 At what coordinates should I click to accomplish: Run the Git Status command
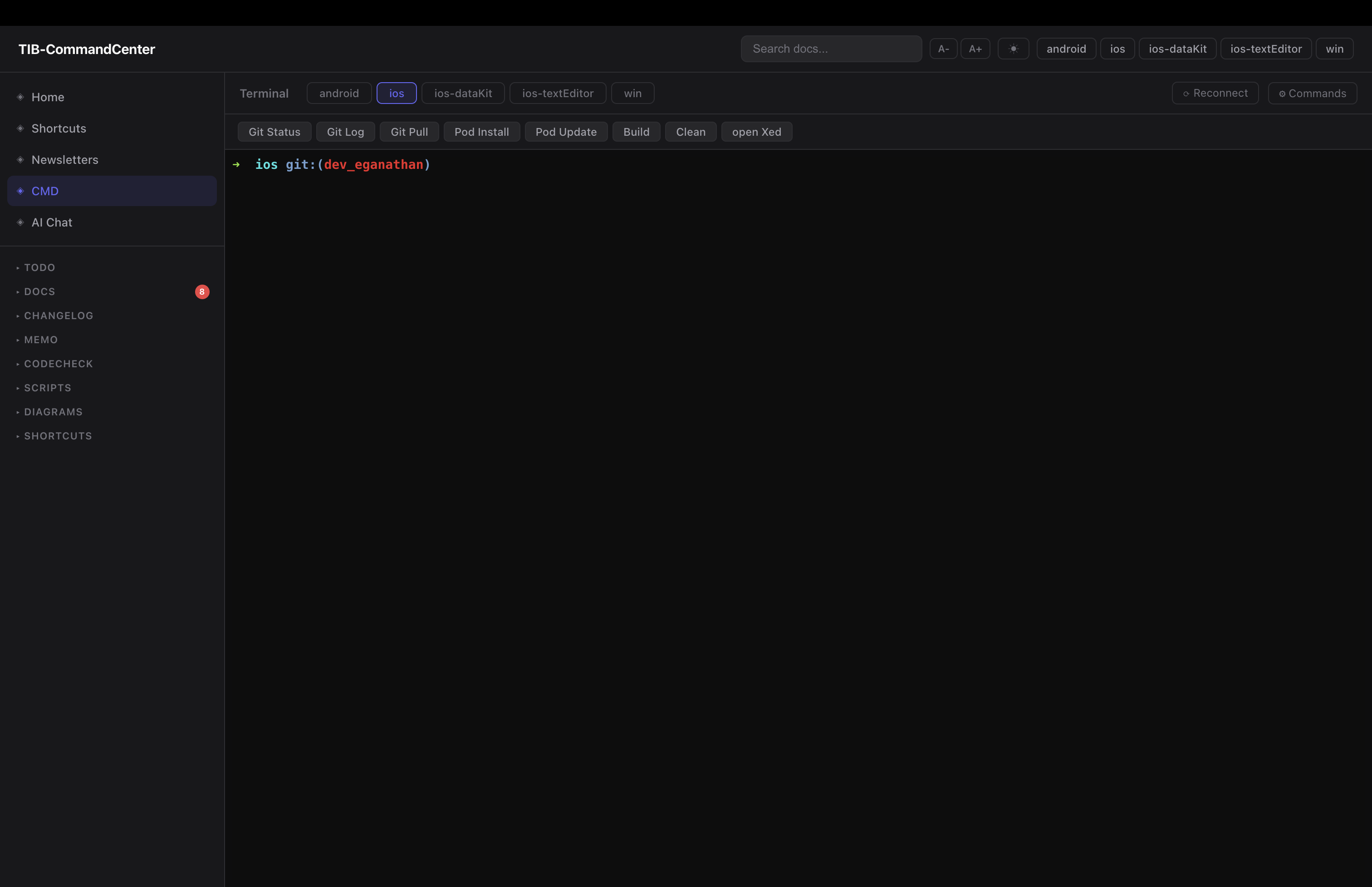(x=274, y=132)
